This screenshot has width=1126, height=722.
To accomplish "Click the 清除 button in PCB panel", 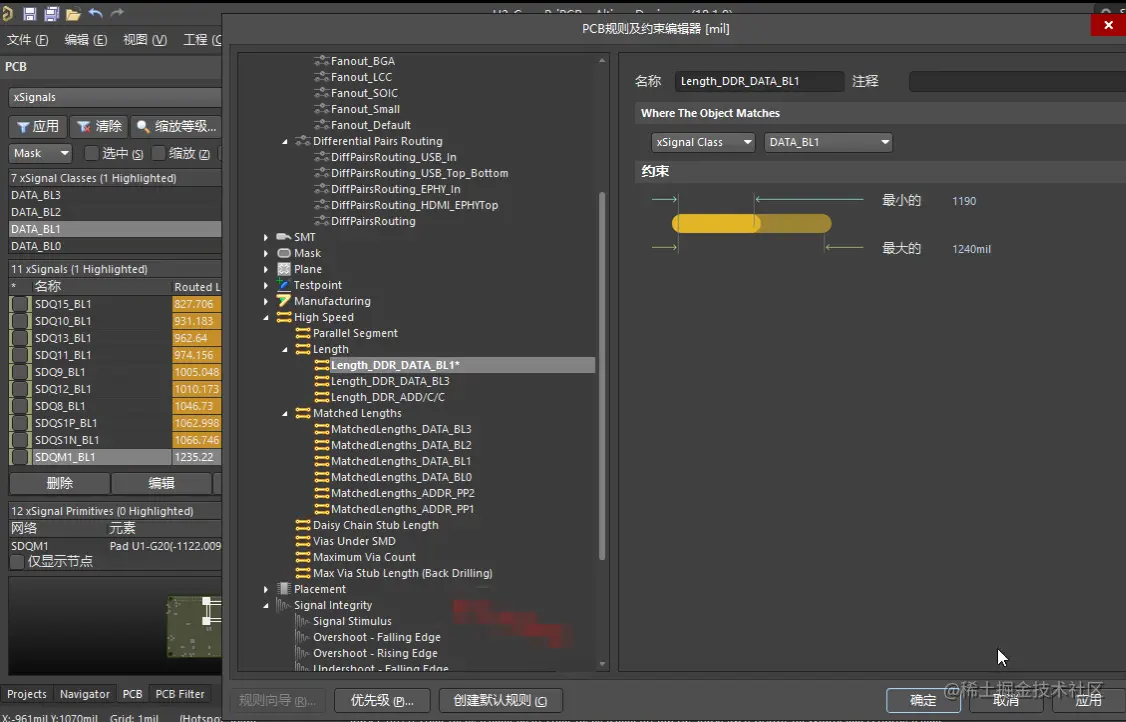I will [x=100, y=126].
